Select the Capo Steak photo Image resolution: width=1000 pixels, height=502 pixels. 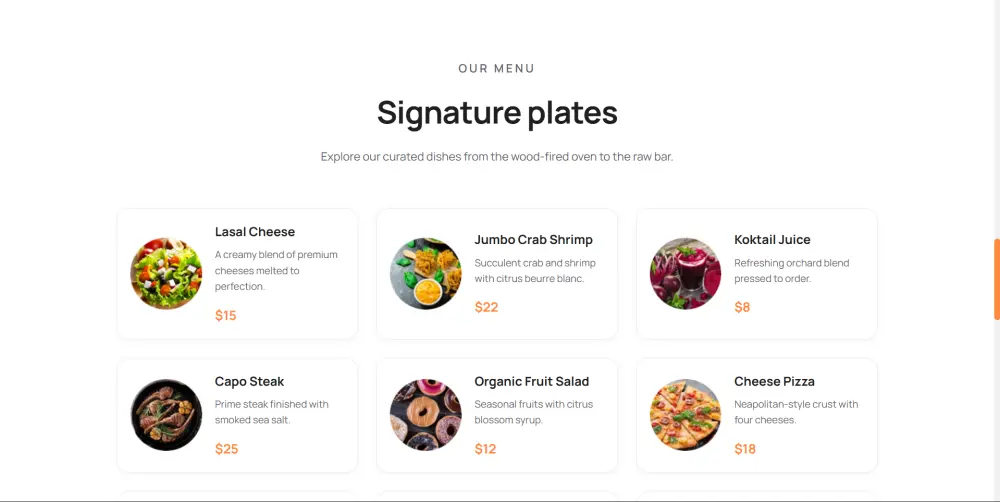click(x=166, y=415)
